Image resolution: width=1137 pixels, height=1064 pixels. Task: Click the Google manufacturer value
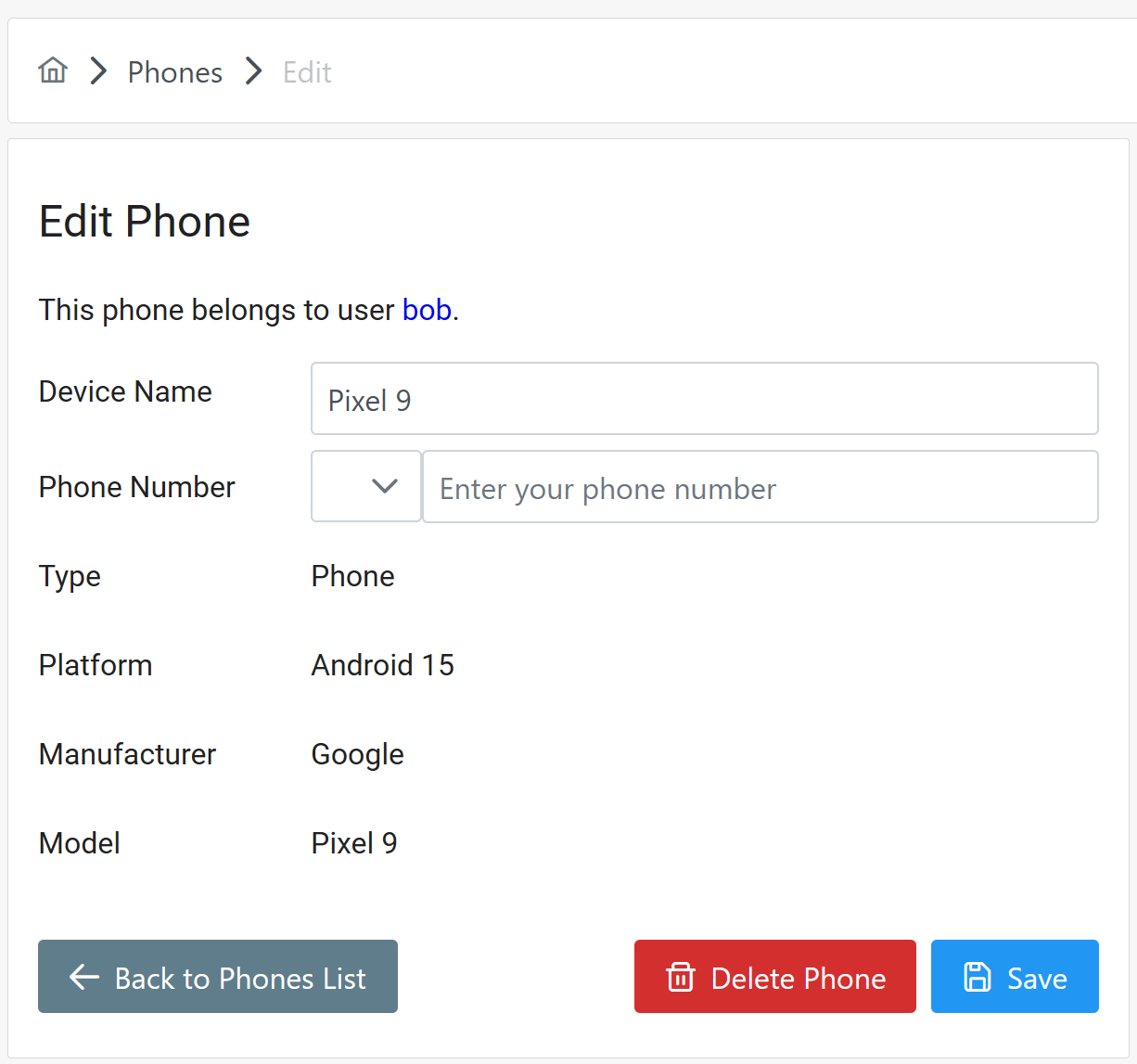(357, 754)
